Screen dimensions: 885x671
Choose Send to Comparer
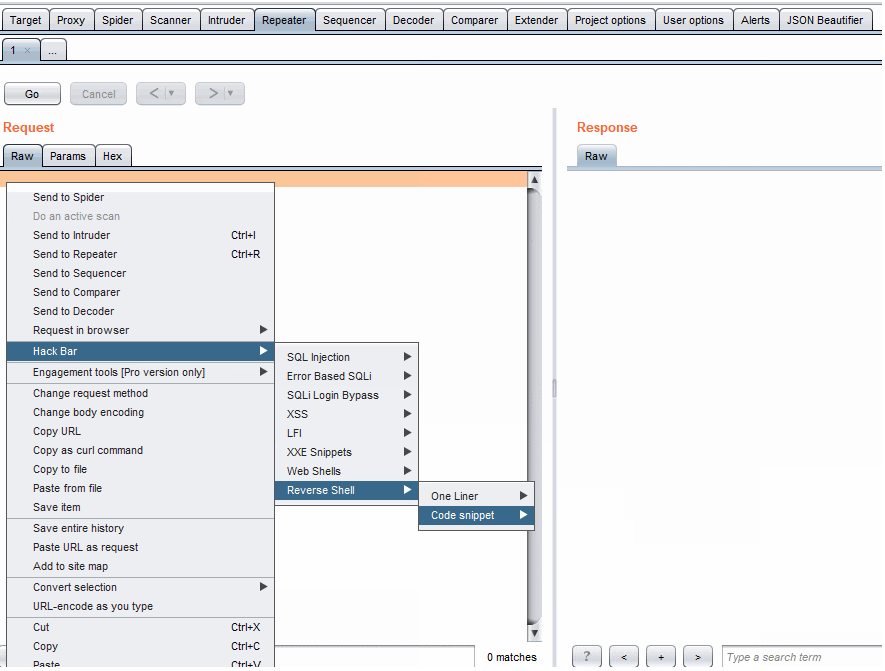[x=141, y=292]
